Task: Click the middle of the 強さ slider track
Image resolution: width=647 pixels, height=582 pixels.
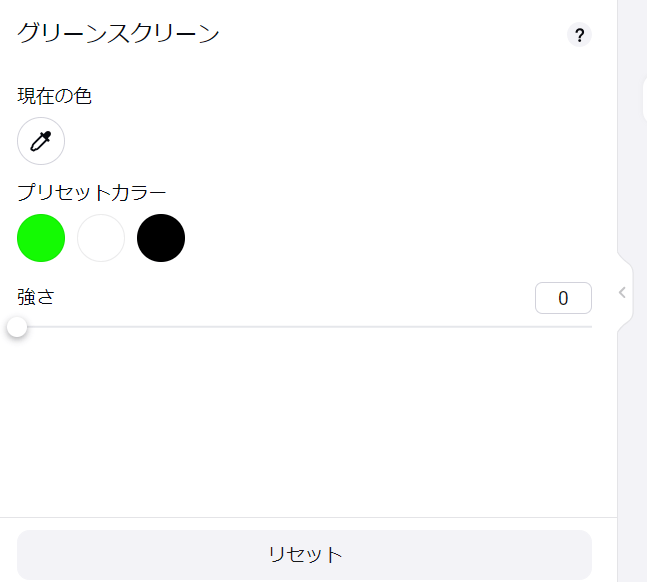Action: [305, 327]
